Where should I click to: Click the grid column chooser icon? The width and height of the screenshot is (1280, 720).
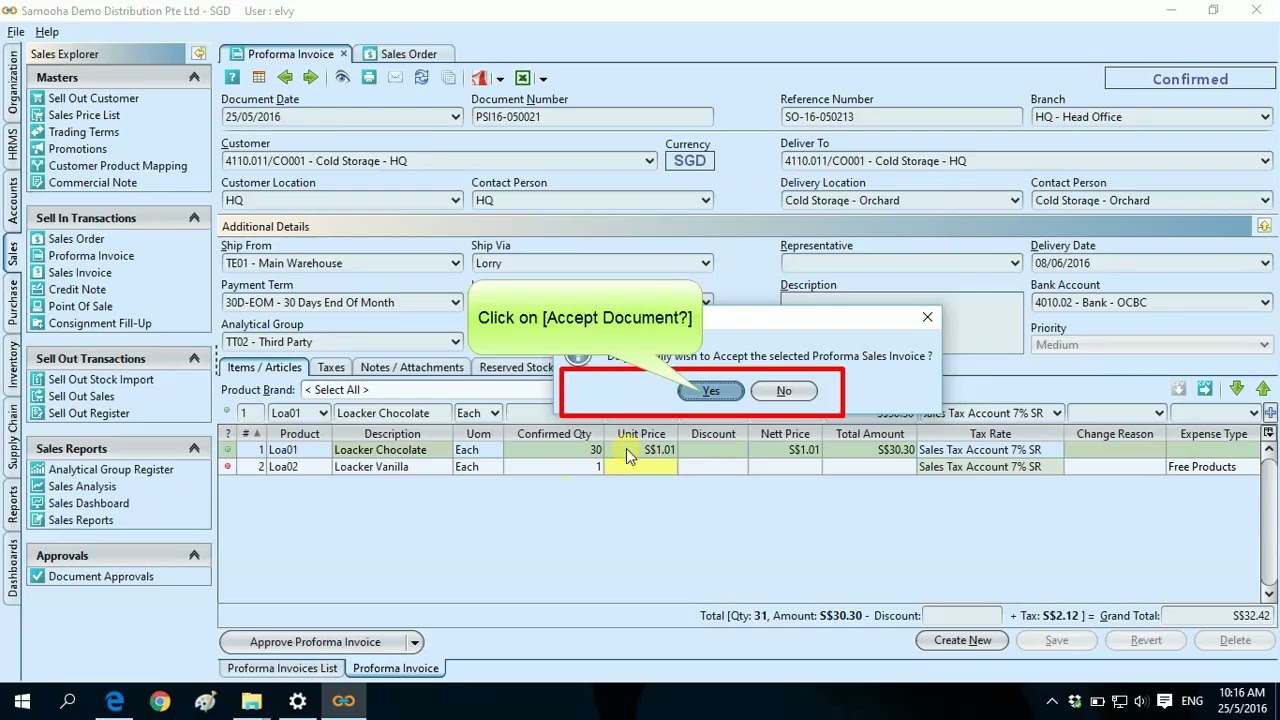(1269, 433)
